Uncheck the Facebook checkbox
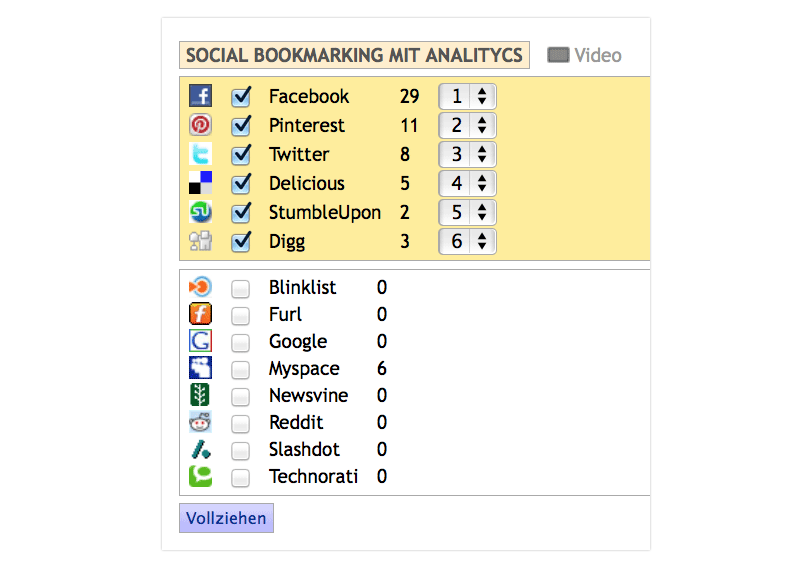800x564 pixels. pyautogui.click(x=241, y=97)
